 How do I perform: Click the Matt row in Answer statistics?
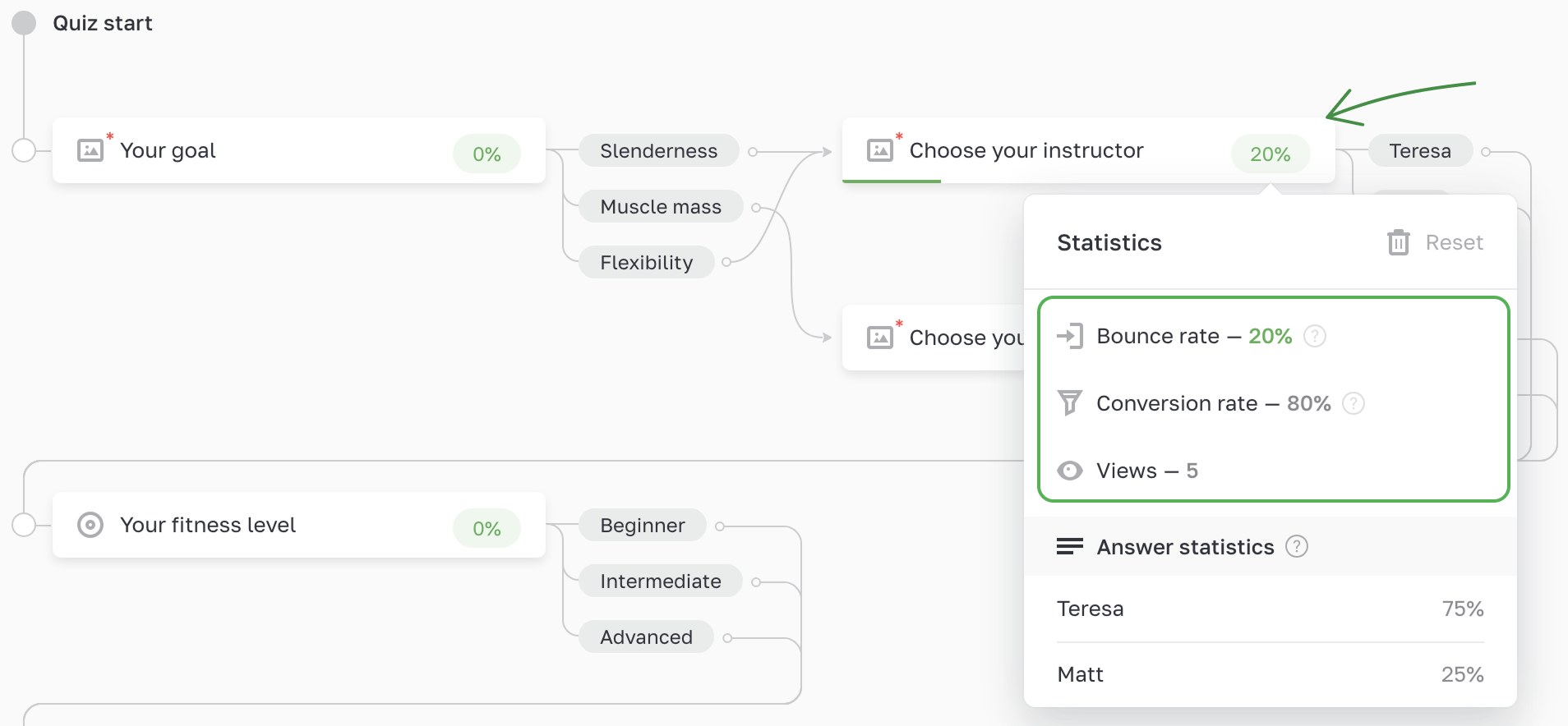coord(1270,674)
